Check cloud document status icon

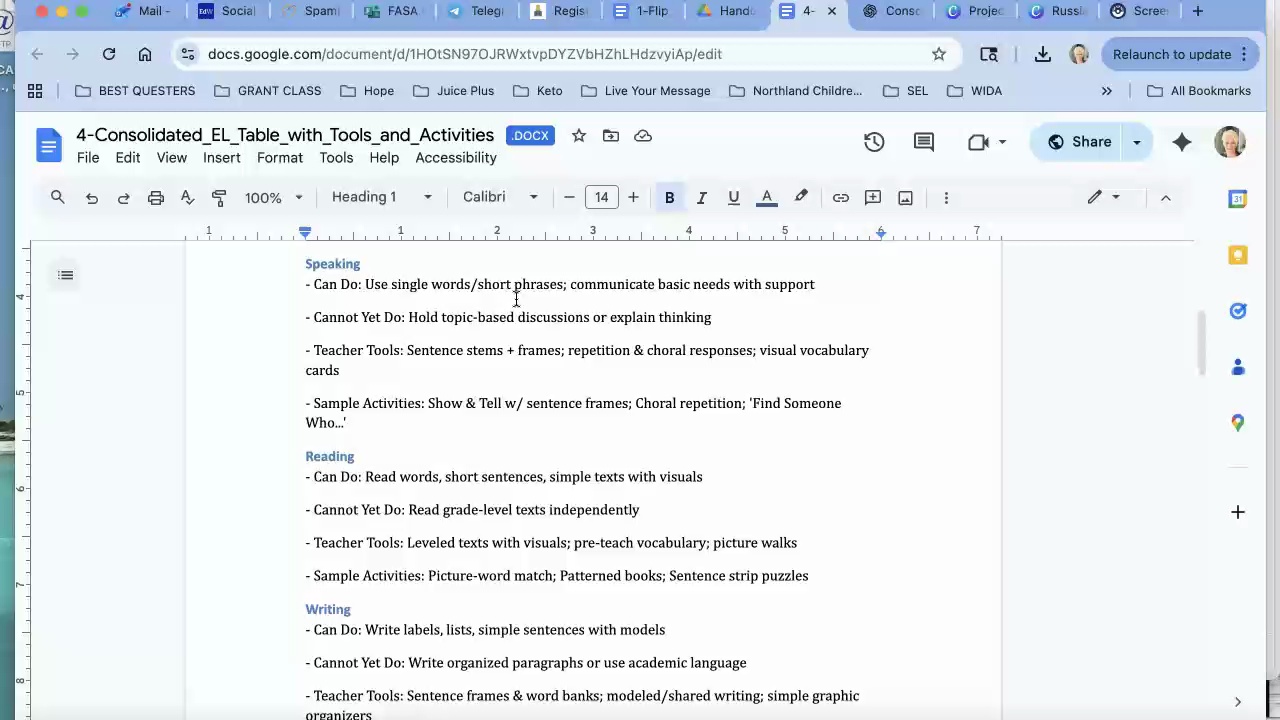[643, 136]
